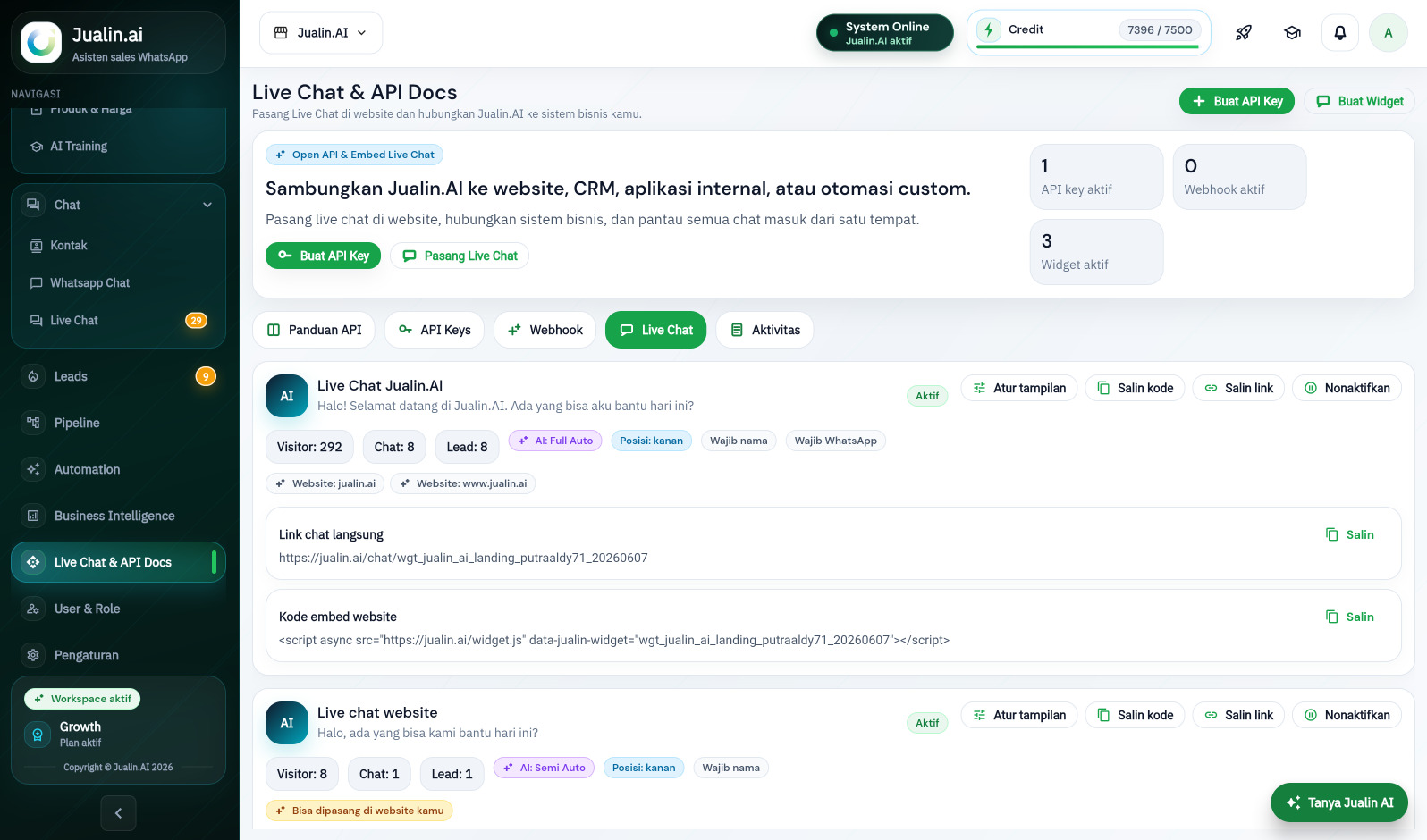Copy the Link chat langsung with Salin
The height and width of the screenshot is (840, 1427).
[x=1350, y=534]
